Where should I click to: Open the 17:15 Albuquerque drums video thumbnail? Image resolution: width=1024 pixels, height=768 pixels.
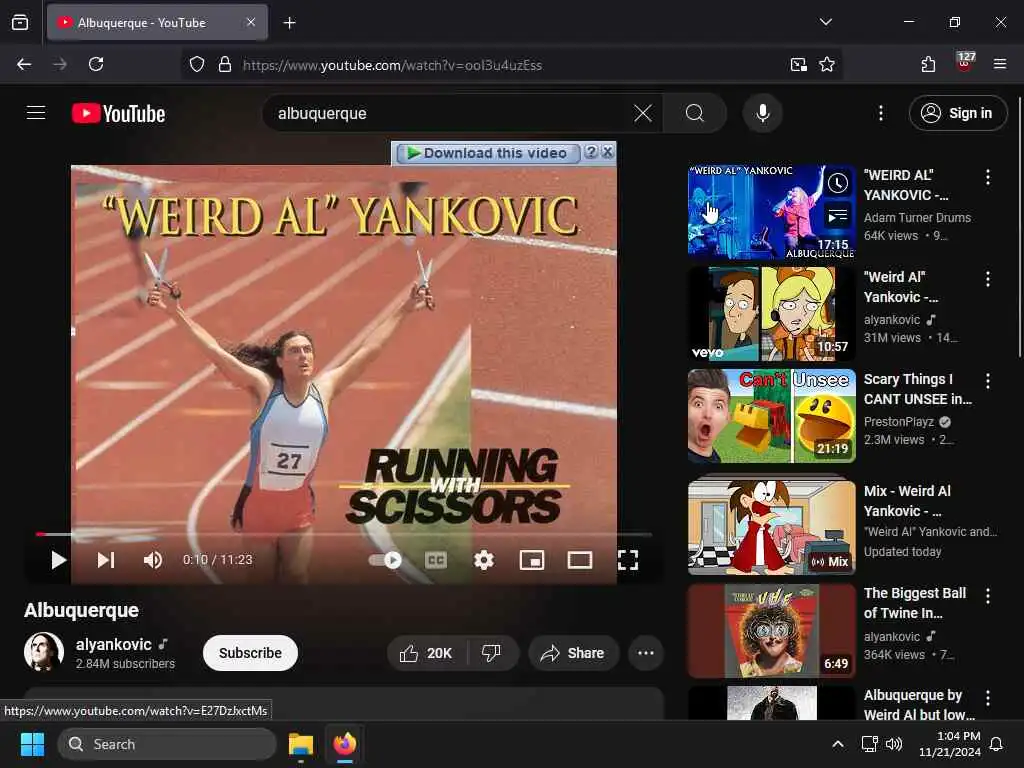771,212
